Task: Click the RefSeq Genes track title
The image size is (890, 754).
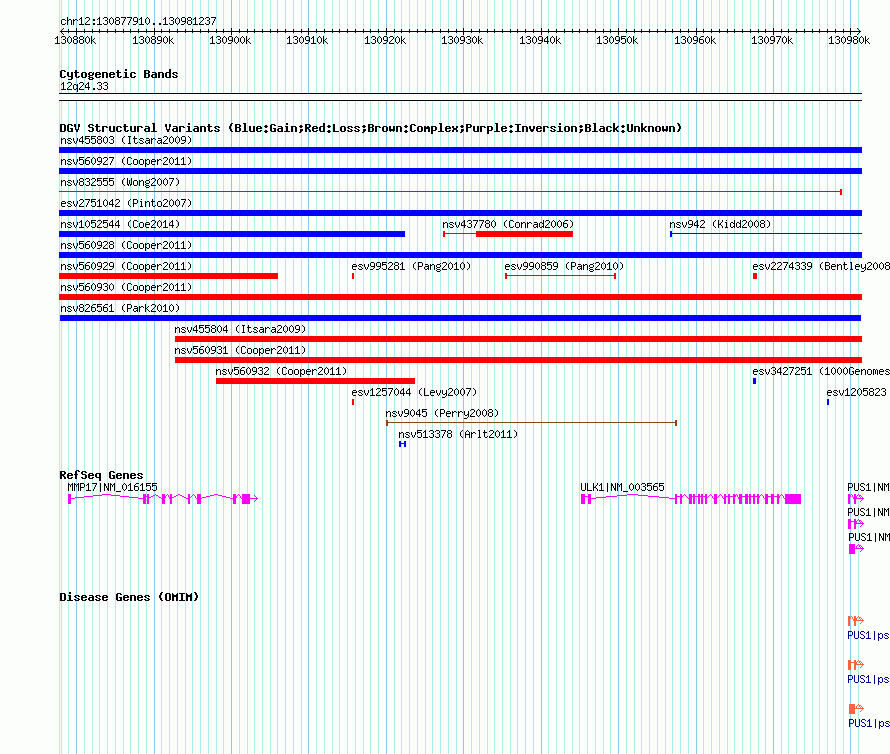Action: [101, 475]
